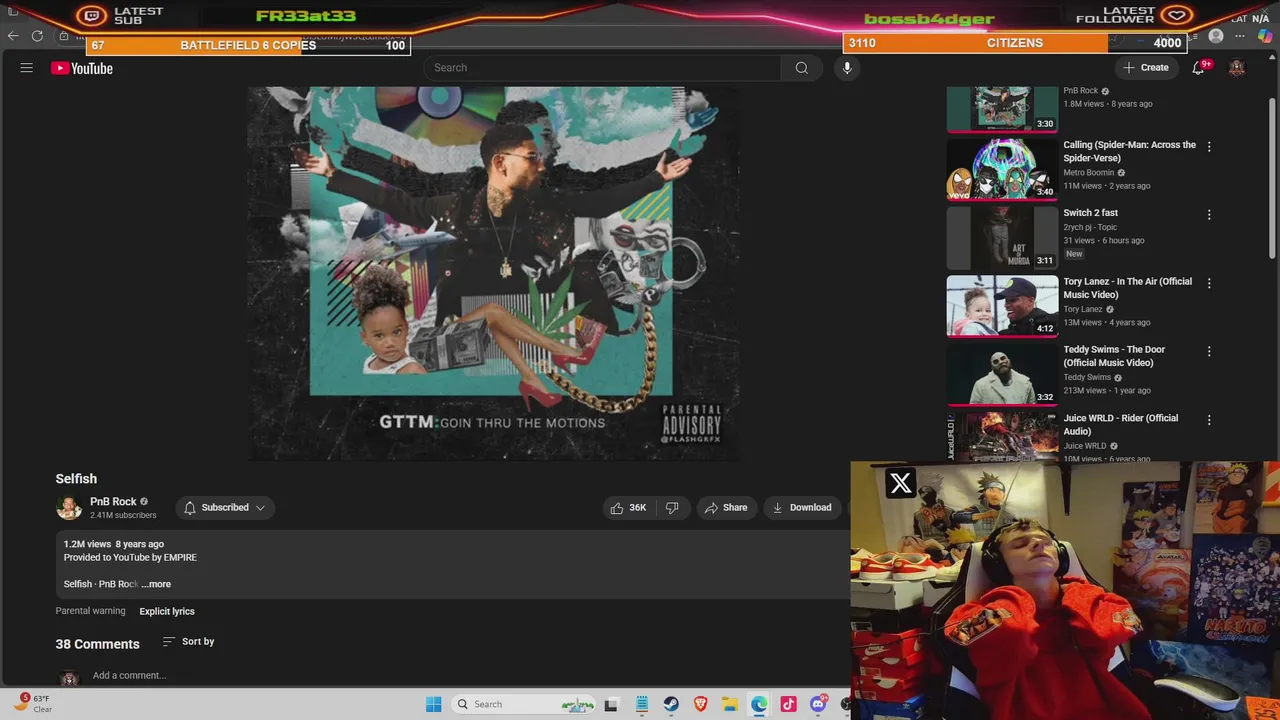The image size is (1280, 720).
Task: Click the 2.41M subscribers text
Action: click(x=123, y=516)
